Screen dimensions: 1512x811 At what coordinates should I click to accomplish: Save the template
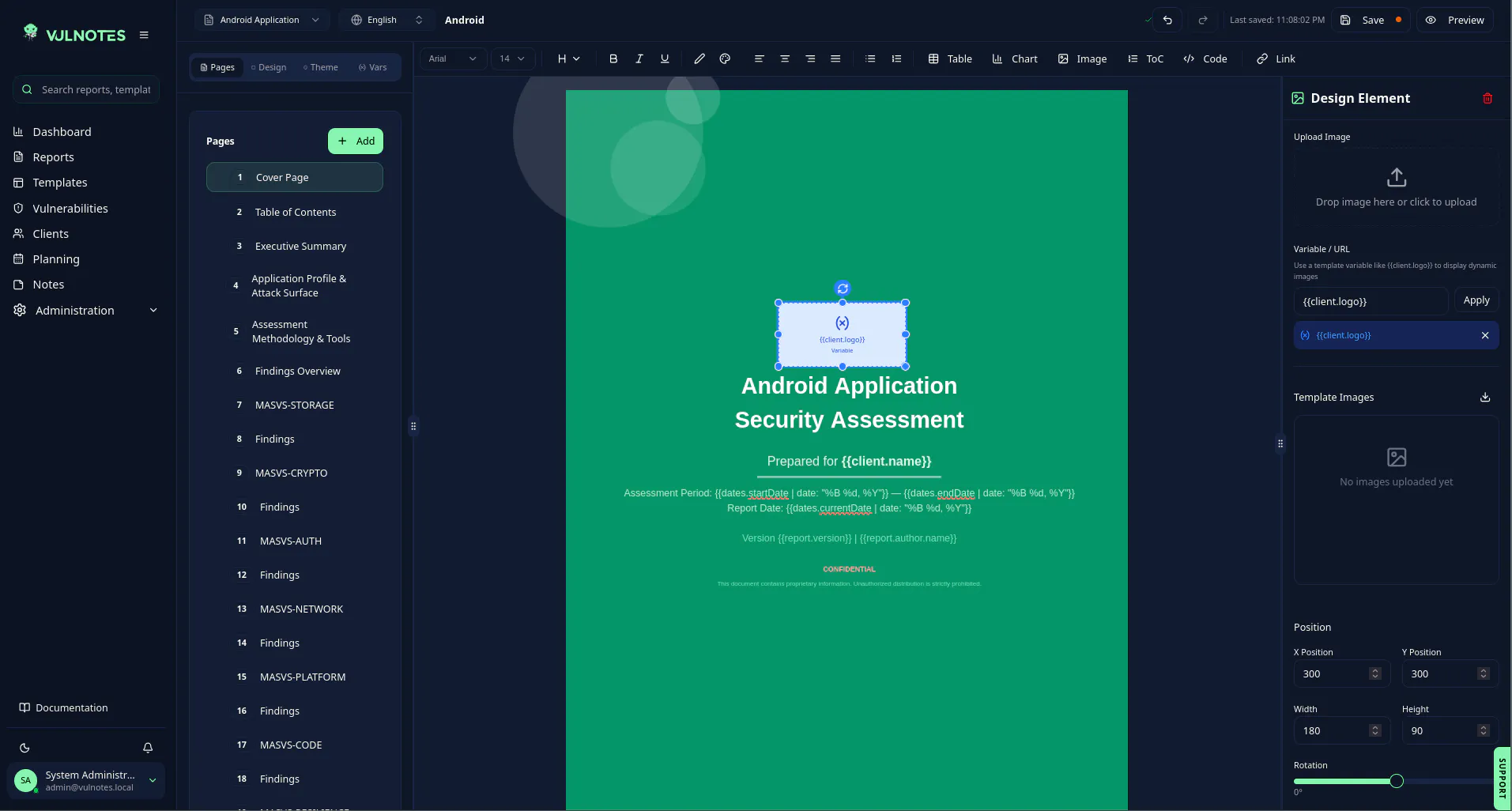(1372, 20)
